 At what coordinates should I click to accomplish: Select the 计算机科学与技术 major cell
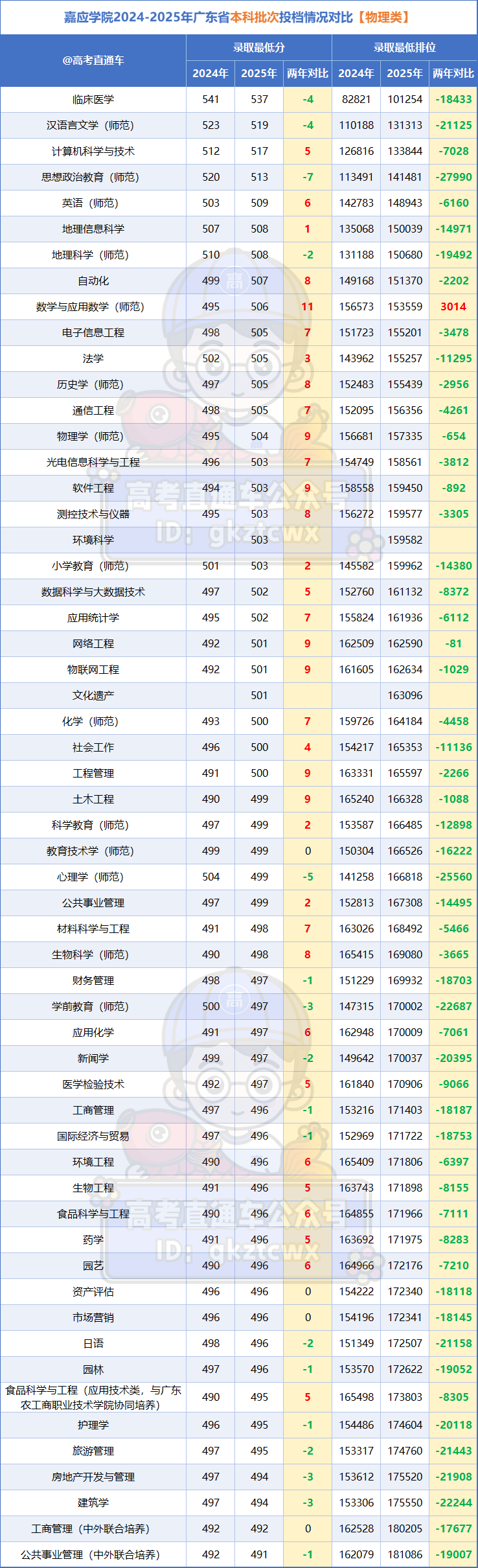[93, 151]
